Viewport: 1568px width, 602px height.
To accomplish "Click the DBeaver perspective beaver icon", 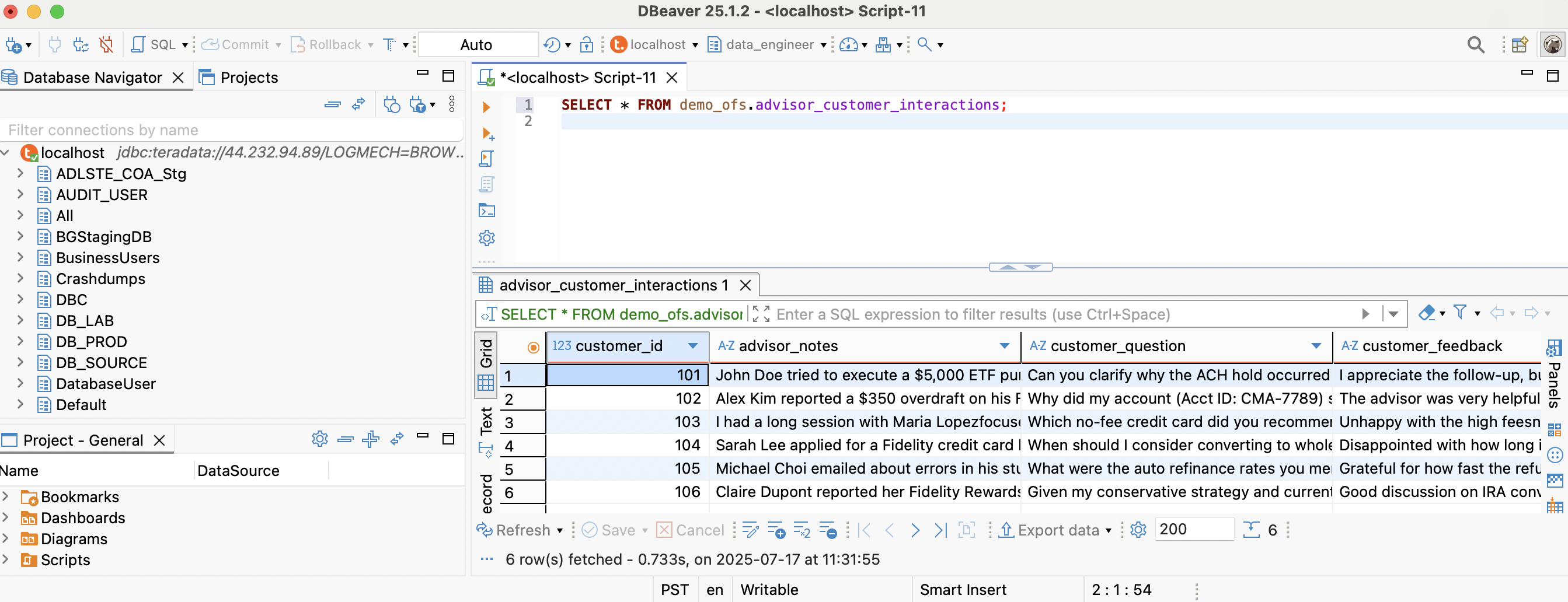I will tap(1552, 45).
